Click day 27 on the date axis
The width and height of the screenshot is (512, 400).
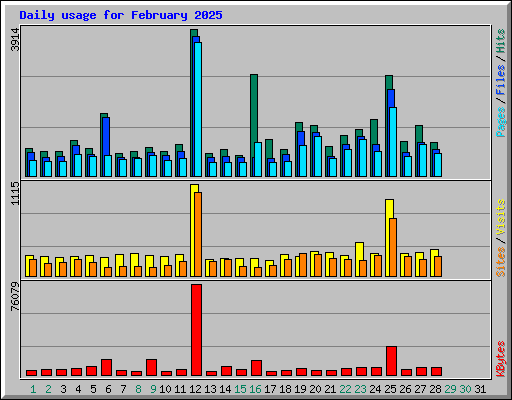[x=420, y=389]
